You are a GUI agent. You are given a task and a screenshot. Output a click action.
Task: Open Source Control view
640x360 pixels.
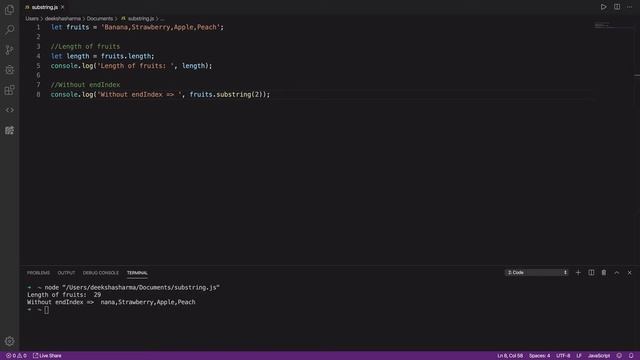point(9,50)
